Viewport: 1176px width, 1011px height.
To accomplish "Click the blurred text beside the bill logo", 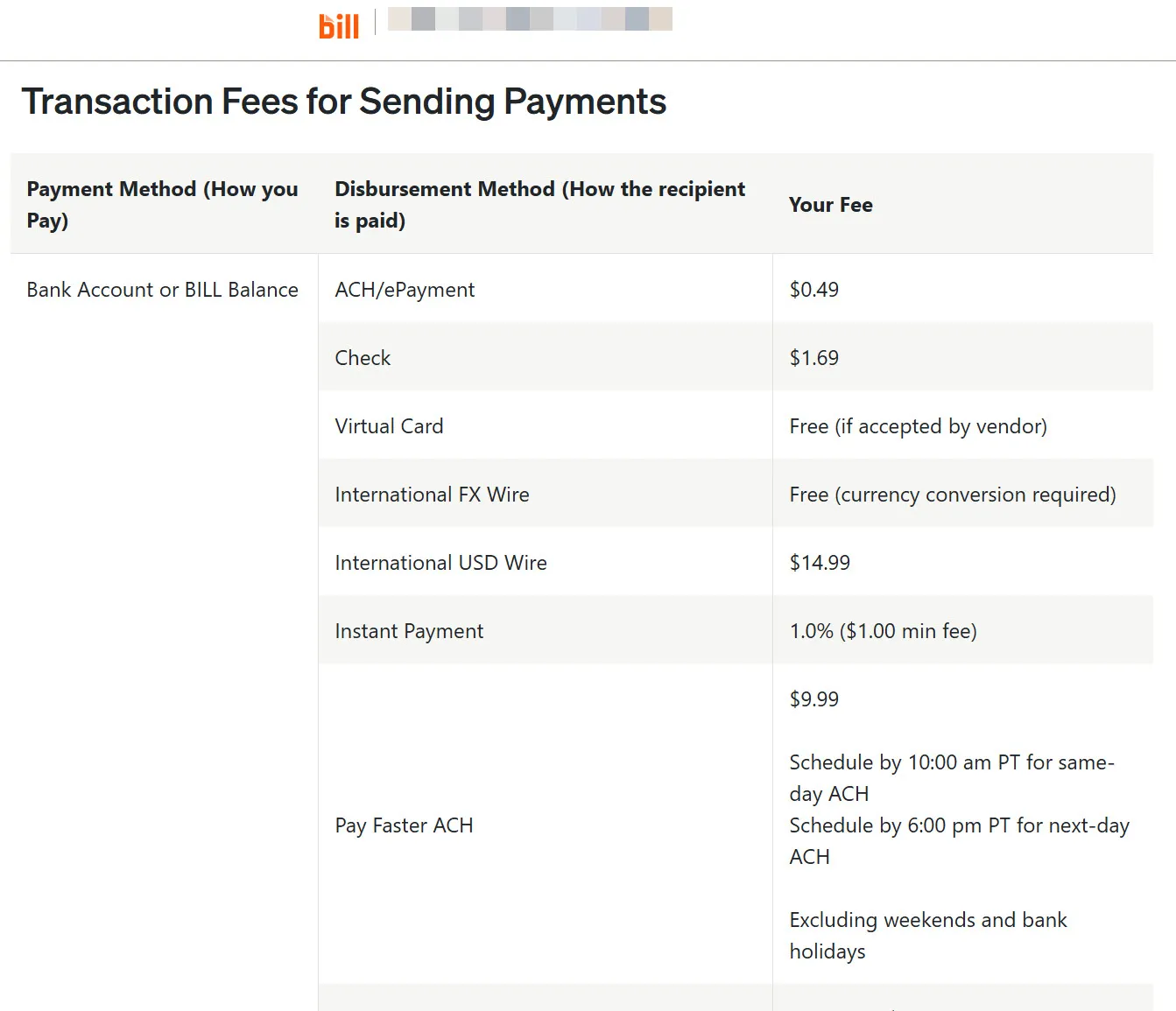I will click(x=530, y=19).
